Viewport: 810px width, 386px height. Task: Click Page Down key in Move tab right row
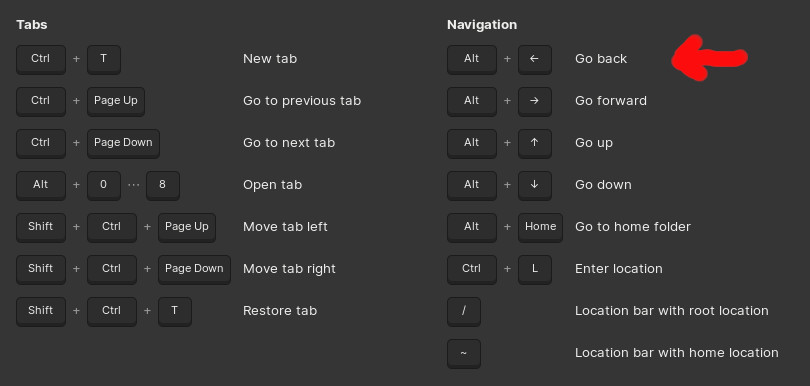tap(194, 269)
